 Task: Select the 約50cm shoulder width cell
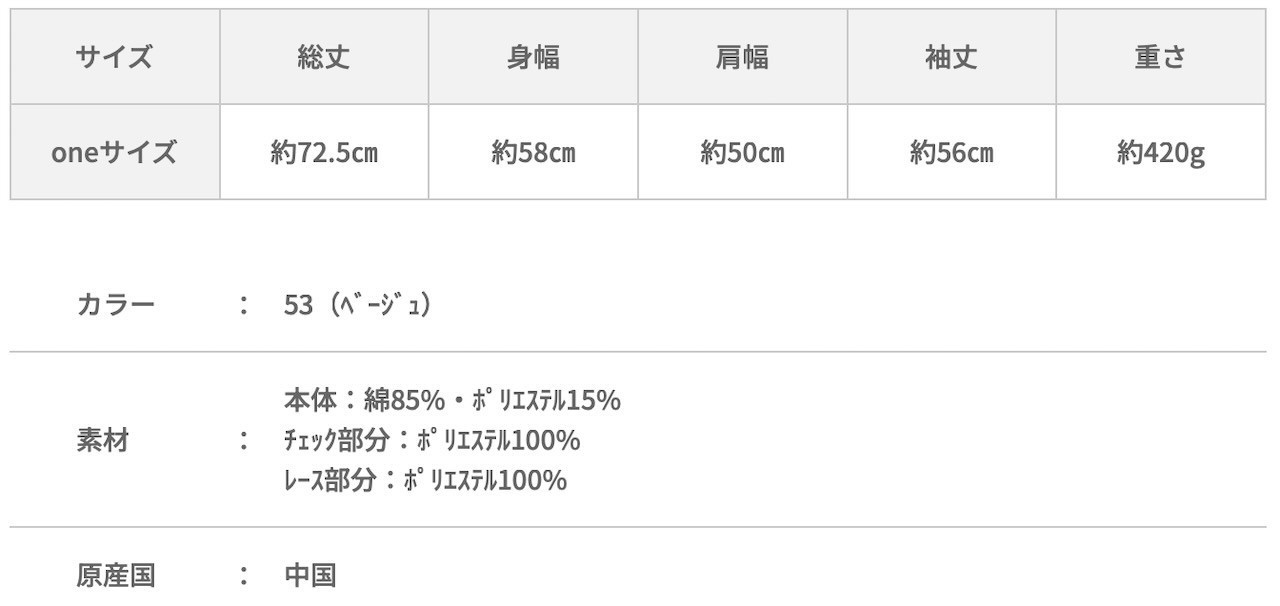tap(742, 153)
